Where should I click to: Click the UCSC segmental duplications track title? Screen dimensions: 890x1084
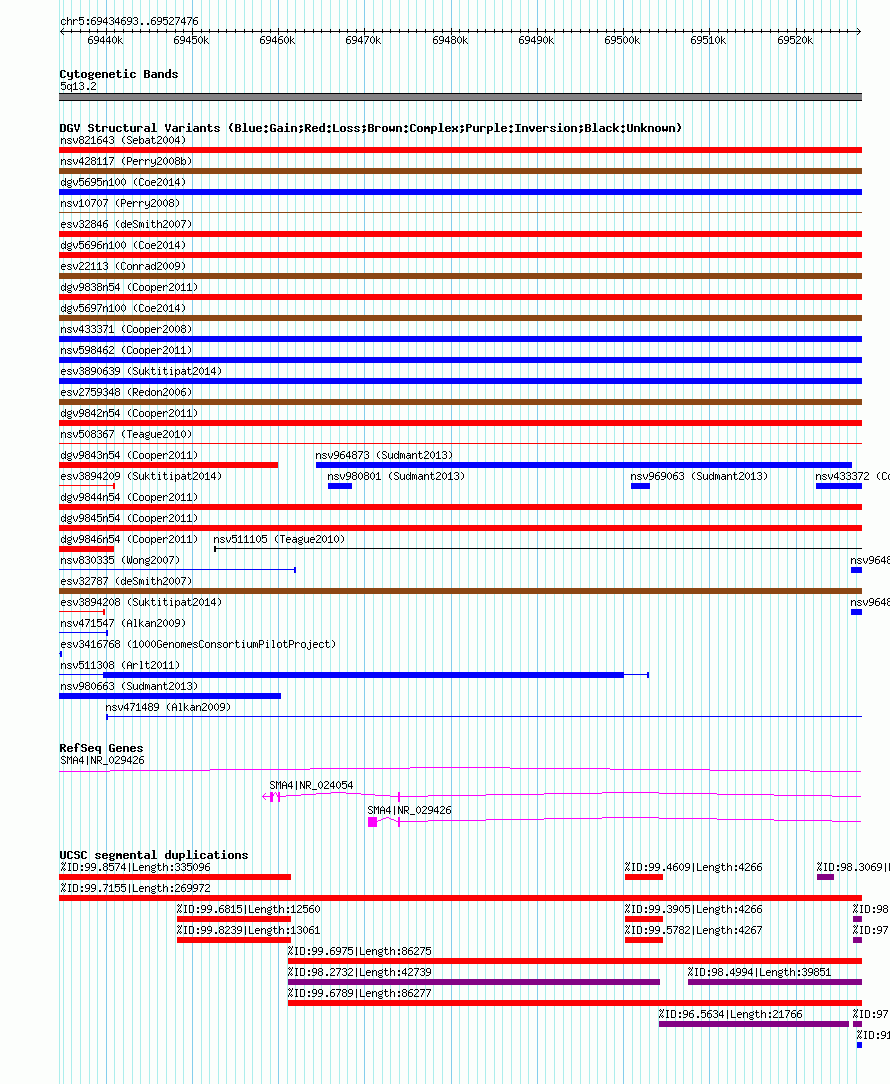(154, 855)
